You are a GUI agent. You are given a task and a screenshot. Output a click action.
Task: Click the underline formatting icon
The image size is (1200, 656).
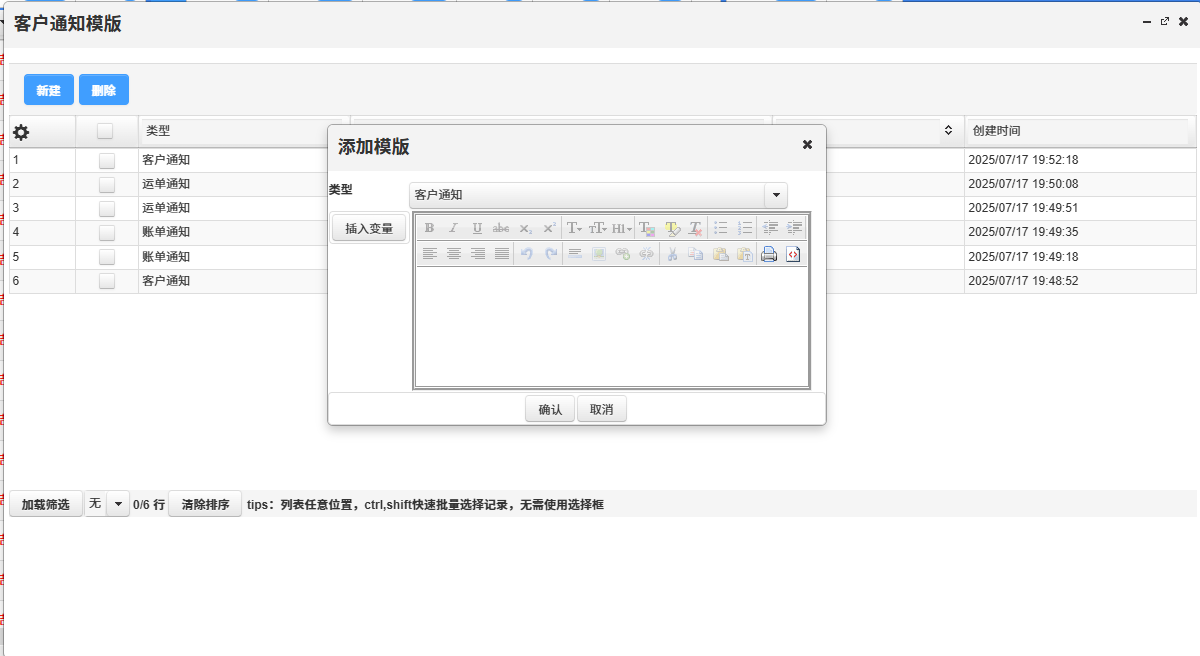click(x=477, y=228)
